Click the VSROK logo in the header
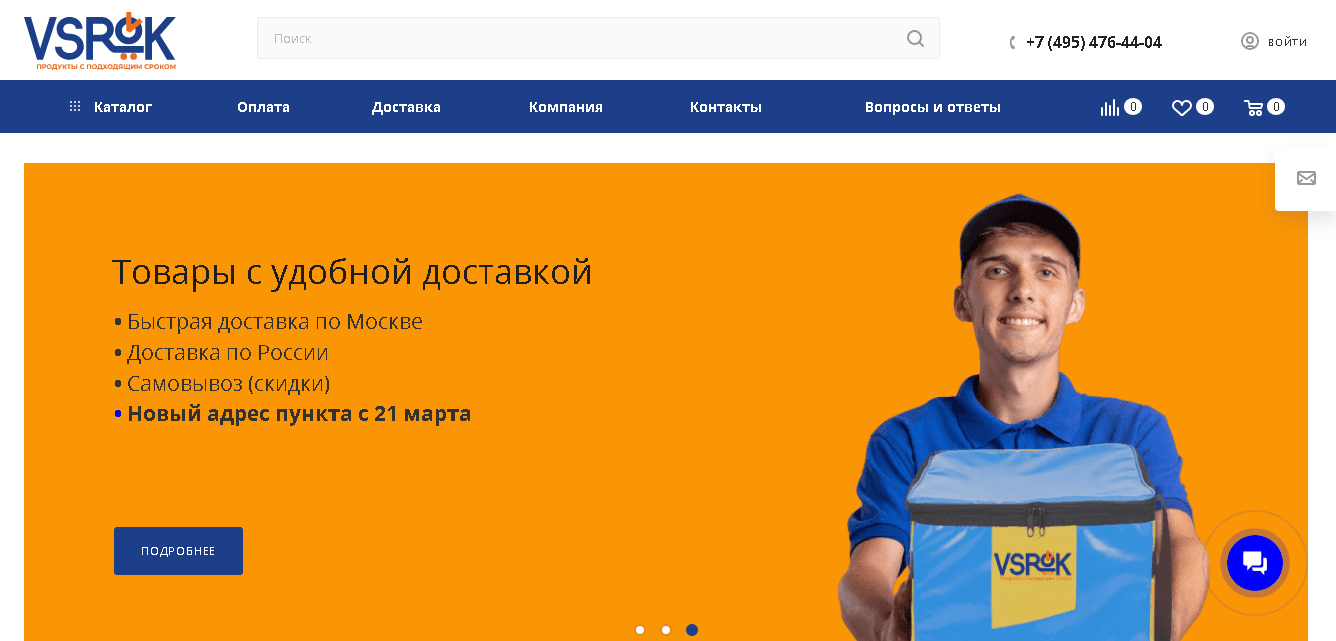1336x641 pixels. point(100,41)
